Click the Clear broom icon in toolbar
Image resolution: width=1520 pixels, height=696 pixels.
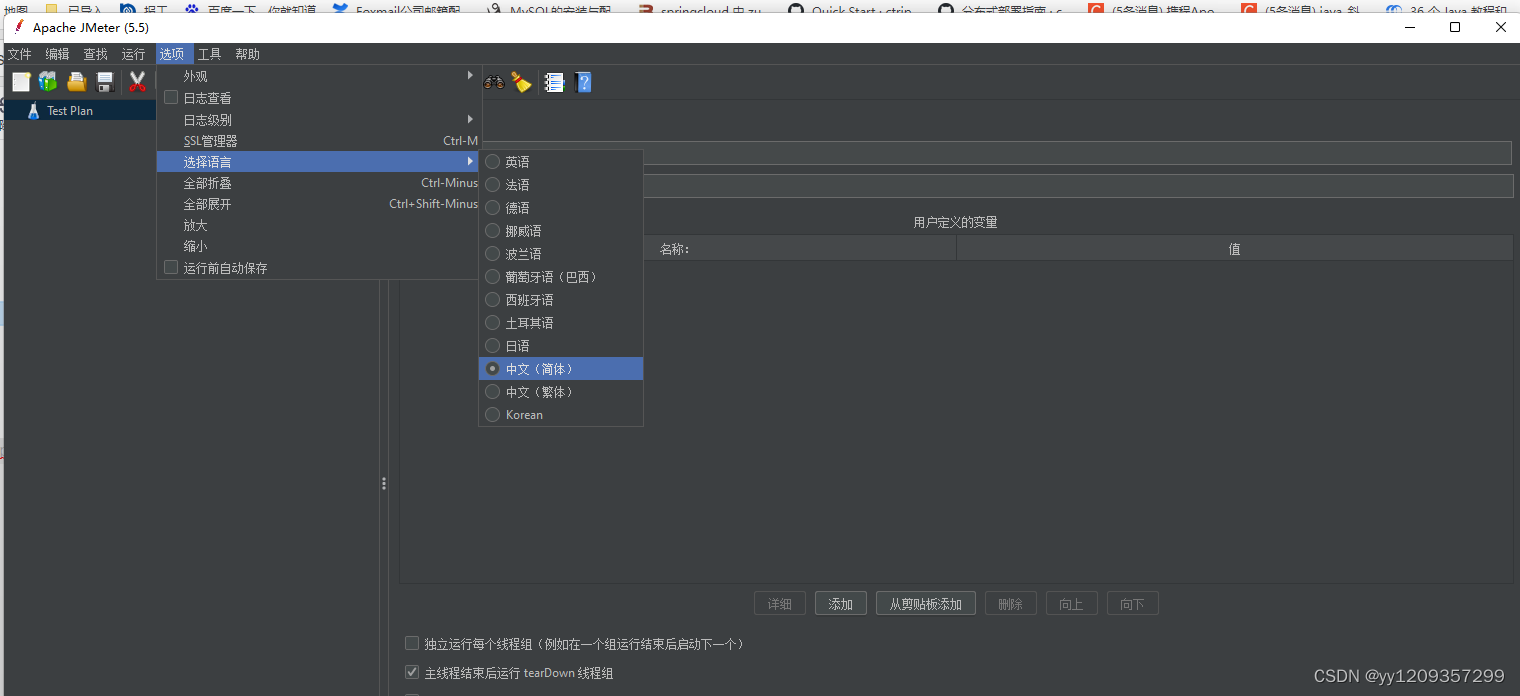(521, 82)
